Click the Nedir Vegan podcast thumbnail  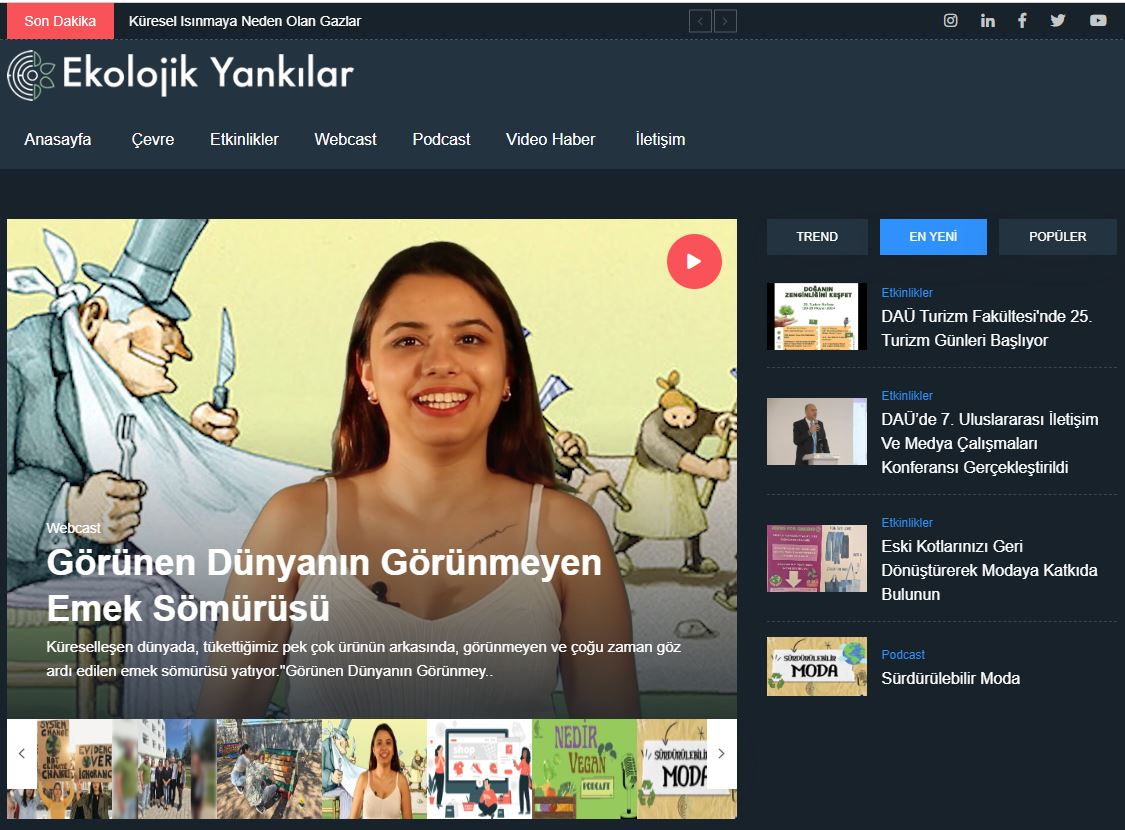[x=584, y=768]
